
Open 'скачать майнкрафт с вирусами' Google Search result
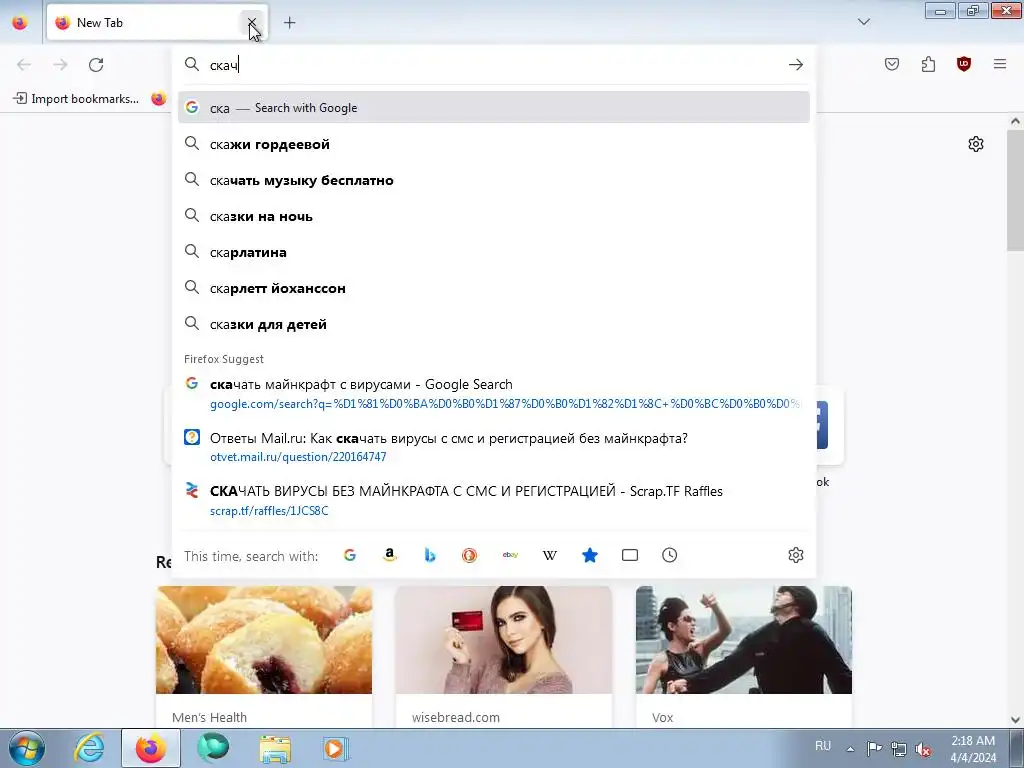click(494, 394)
